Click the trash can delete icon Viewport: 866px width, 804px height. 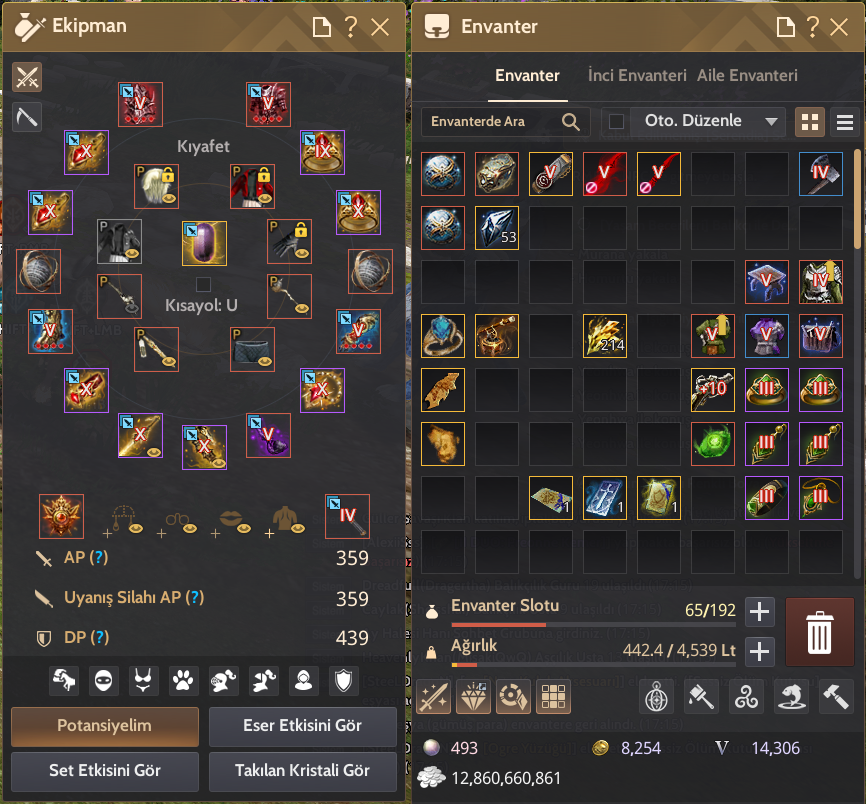[x=819, y=631]
